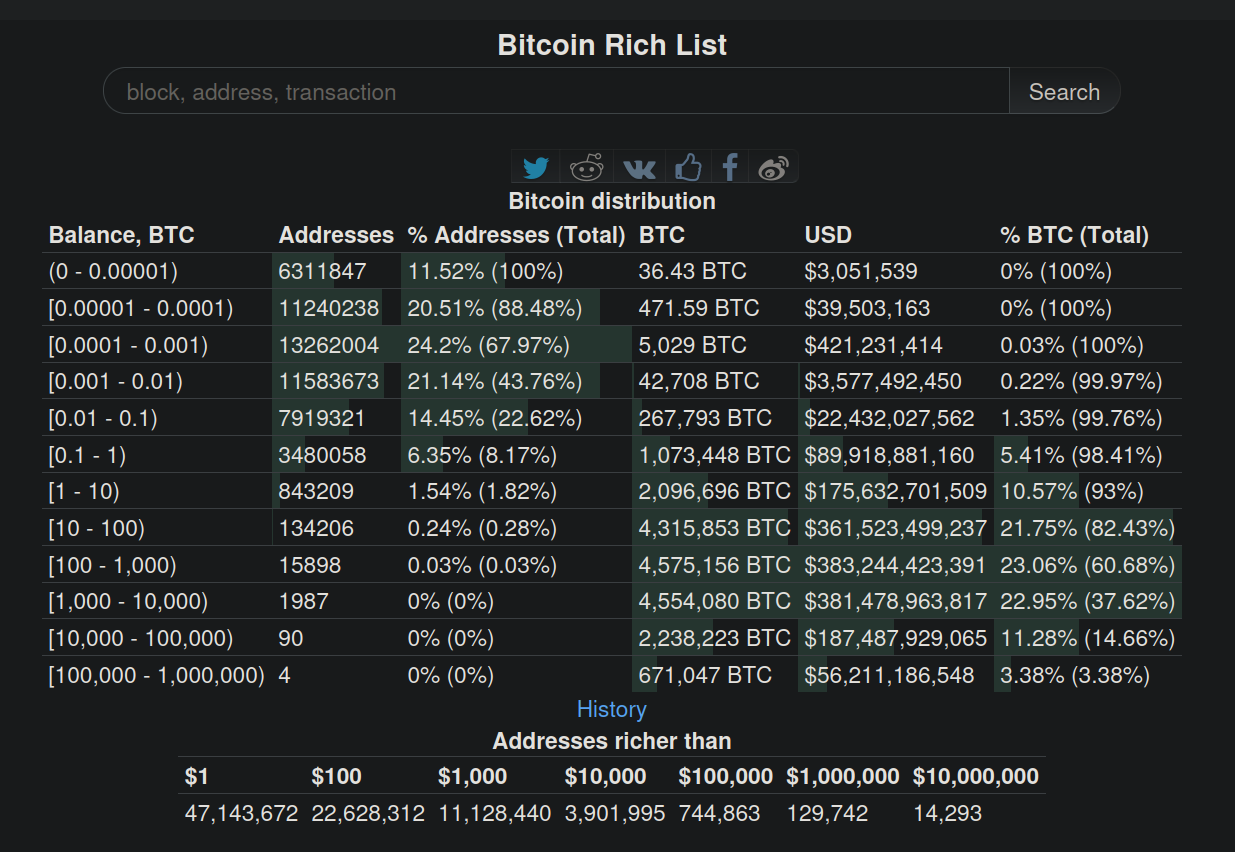Click the 10.57% (93%) cell

click(x=1074, y=491)
